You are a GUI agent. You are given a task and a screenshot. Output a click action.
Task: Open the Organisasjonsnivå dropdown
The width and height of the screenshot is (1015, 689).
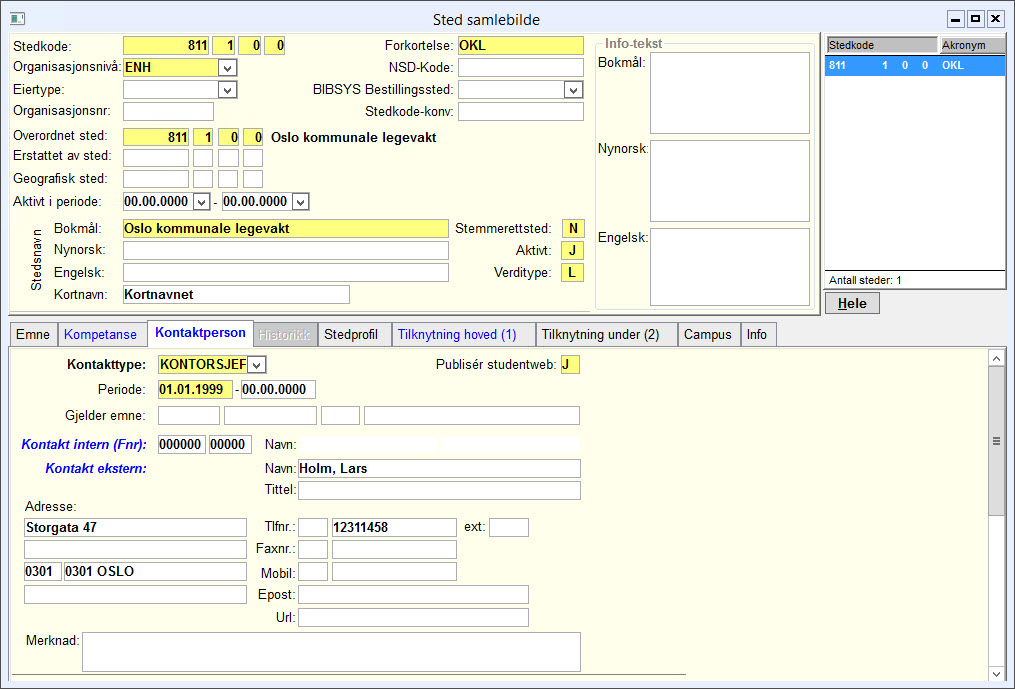tap(227, 67)
